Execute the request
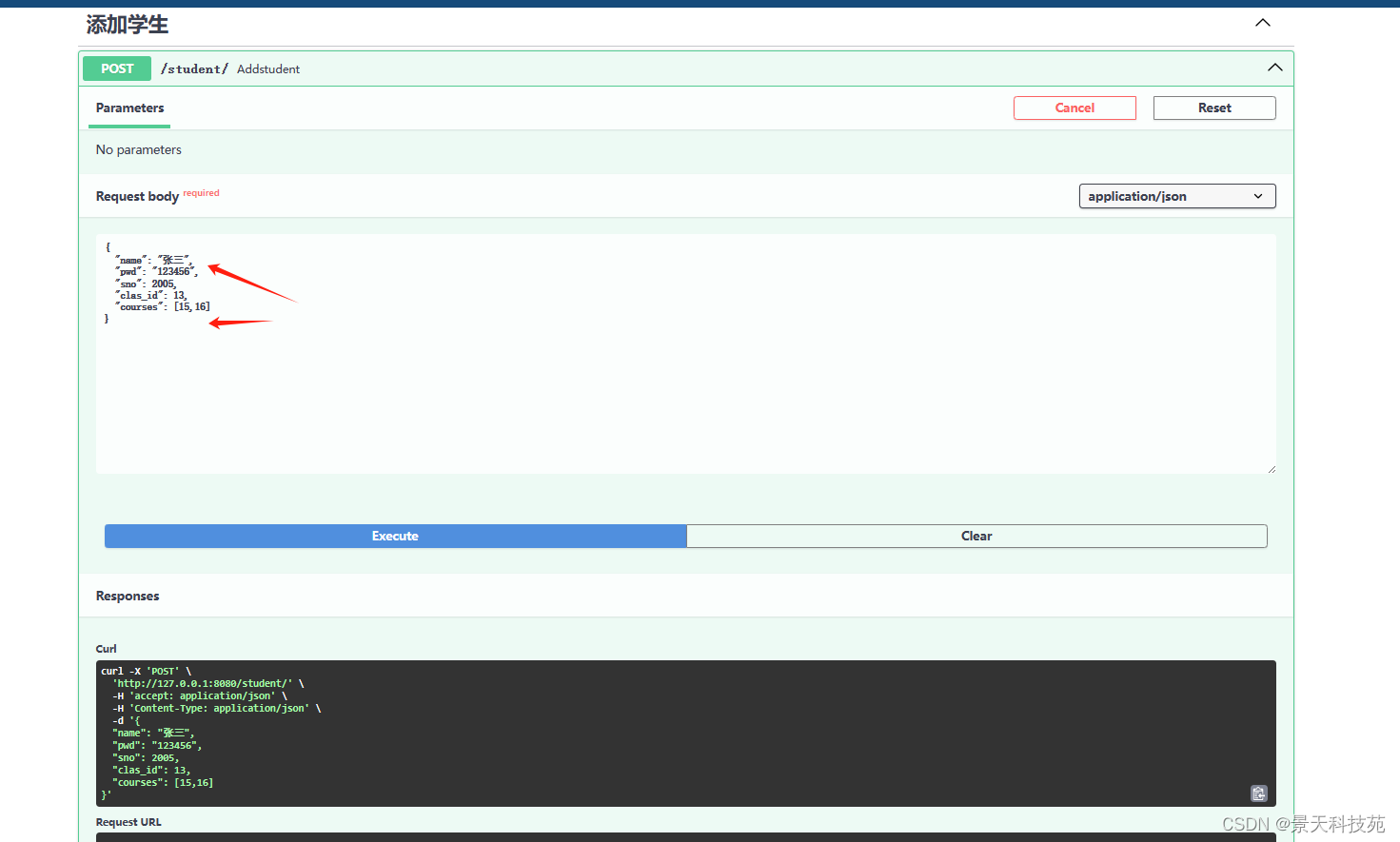 (x=395, y=536)
